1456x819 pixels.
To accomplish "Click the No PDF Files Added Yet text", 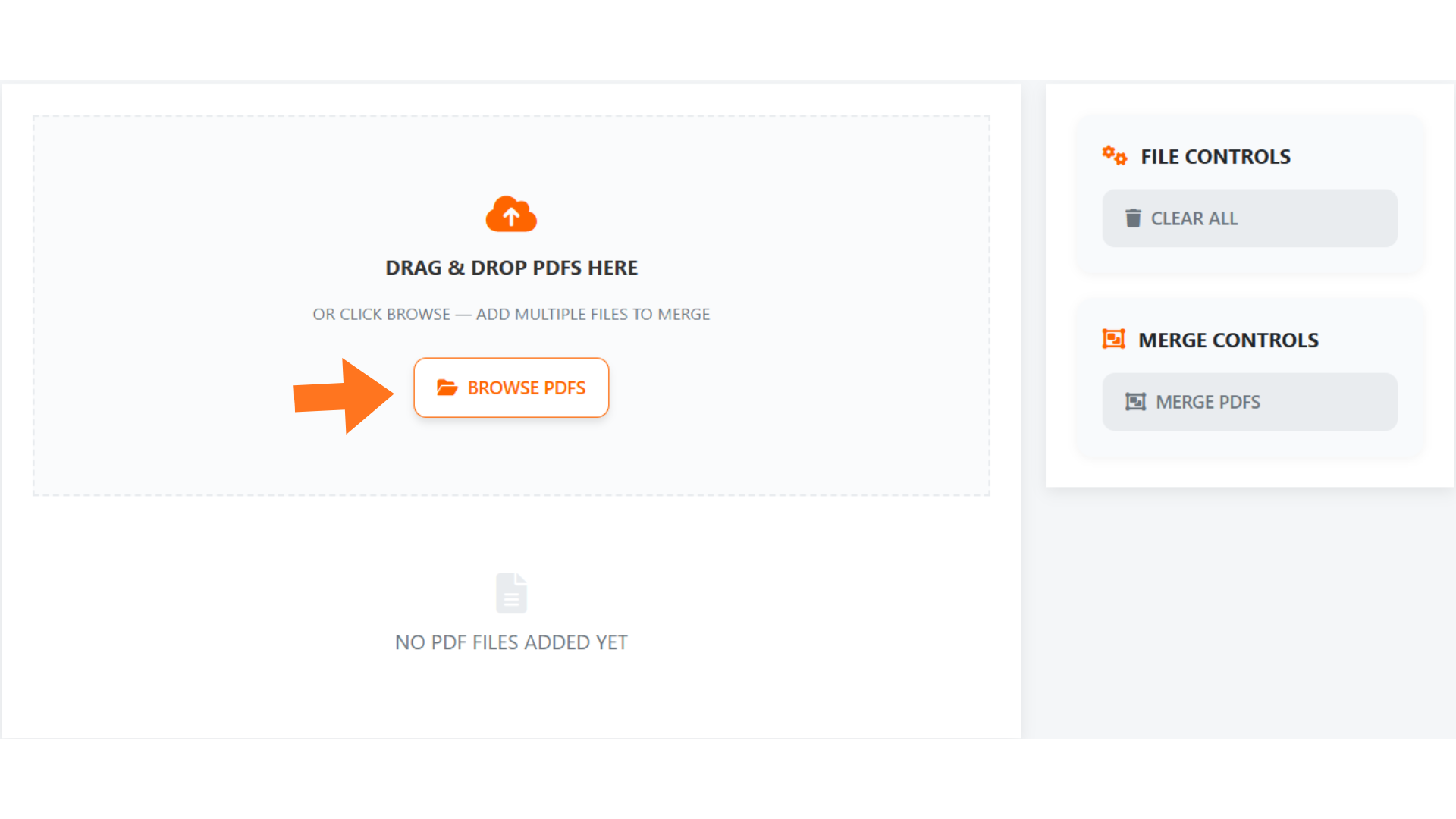I will pyautogui.click(x=511, y=642).
